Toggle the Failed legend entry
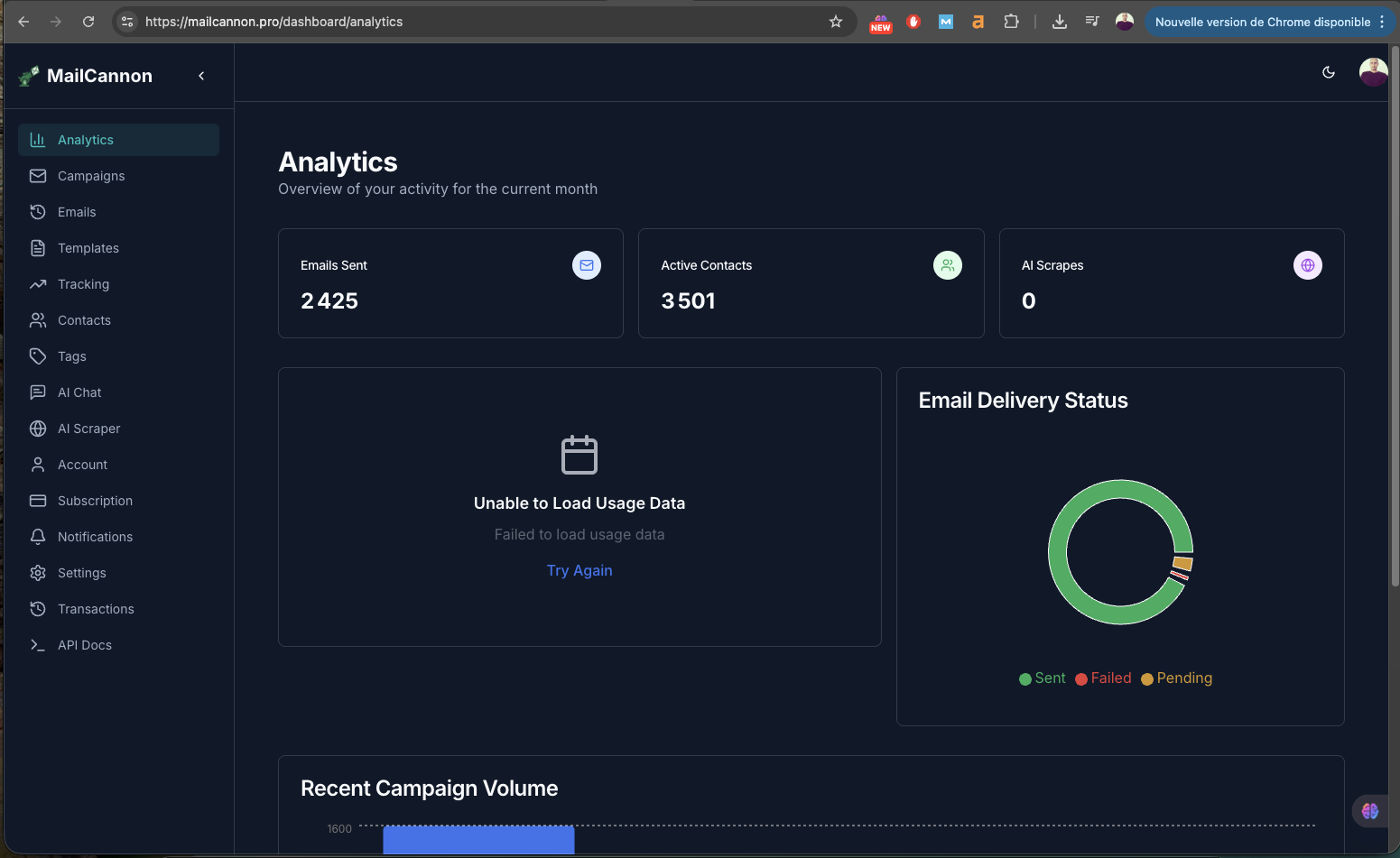Viewport: 1400px width, 858px height. (x=1103, y=678)
